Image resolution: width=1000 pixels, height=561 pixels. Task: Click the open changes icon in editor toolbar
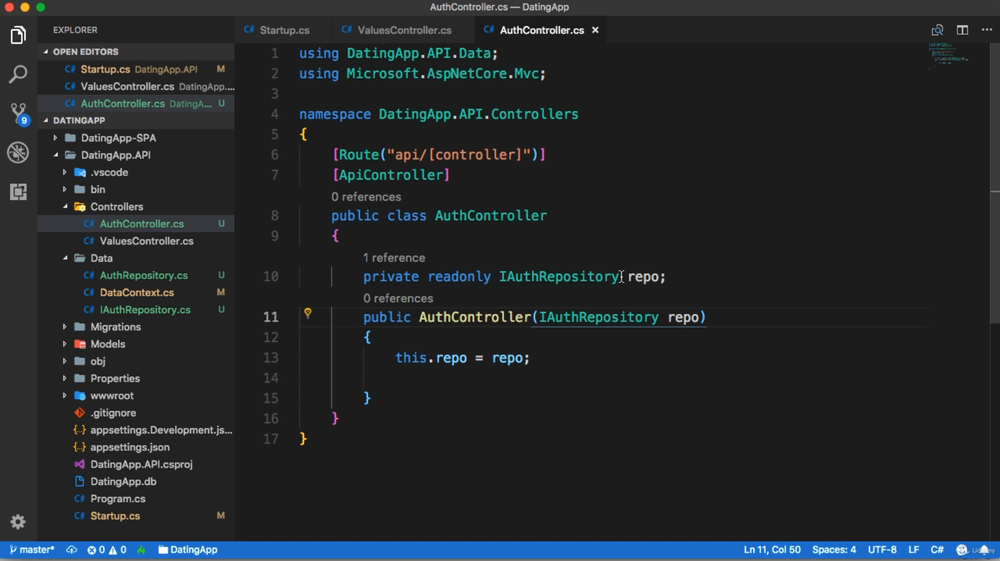pyautogui.click(x=937, y=30)
